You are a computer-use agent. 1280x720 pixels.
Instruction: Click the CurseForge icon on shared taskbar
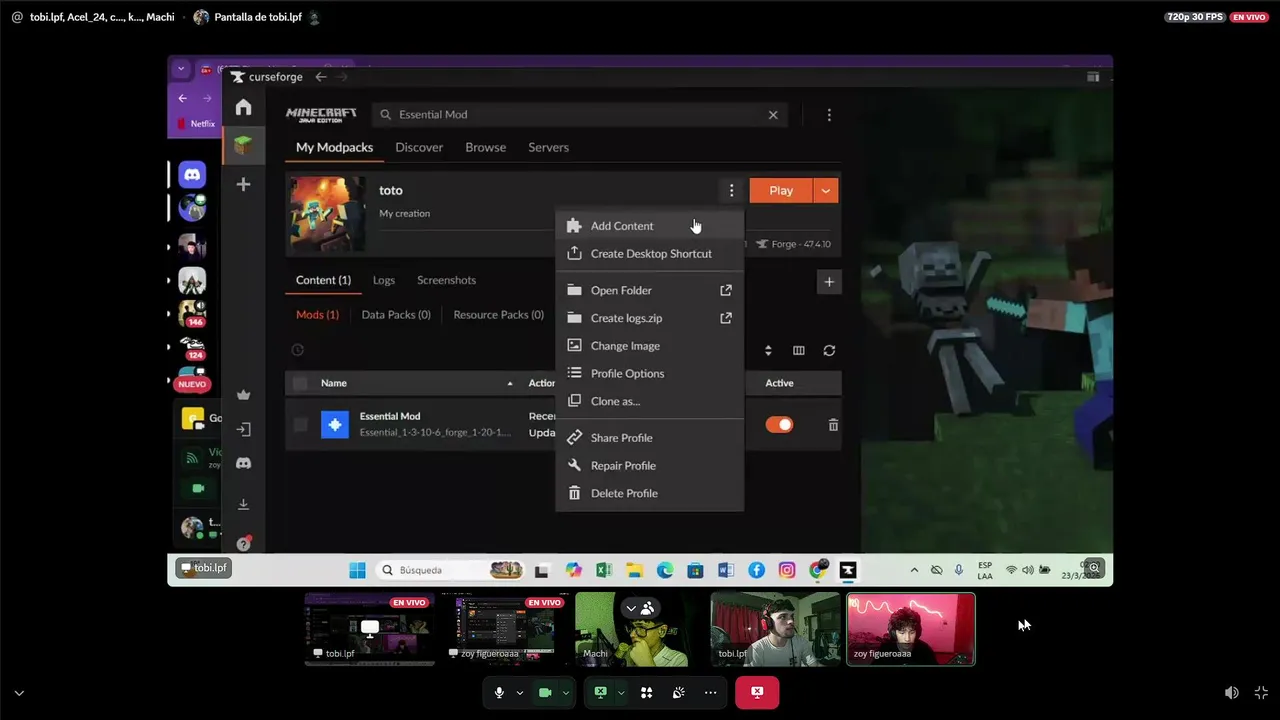(848, 570)
